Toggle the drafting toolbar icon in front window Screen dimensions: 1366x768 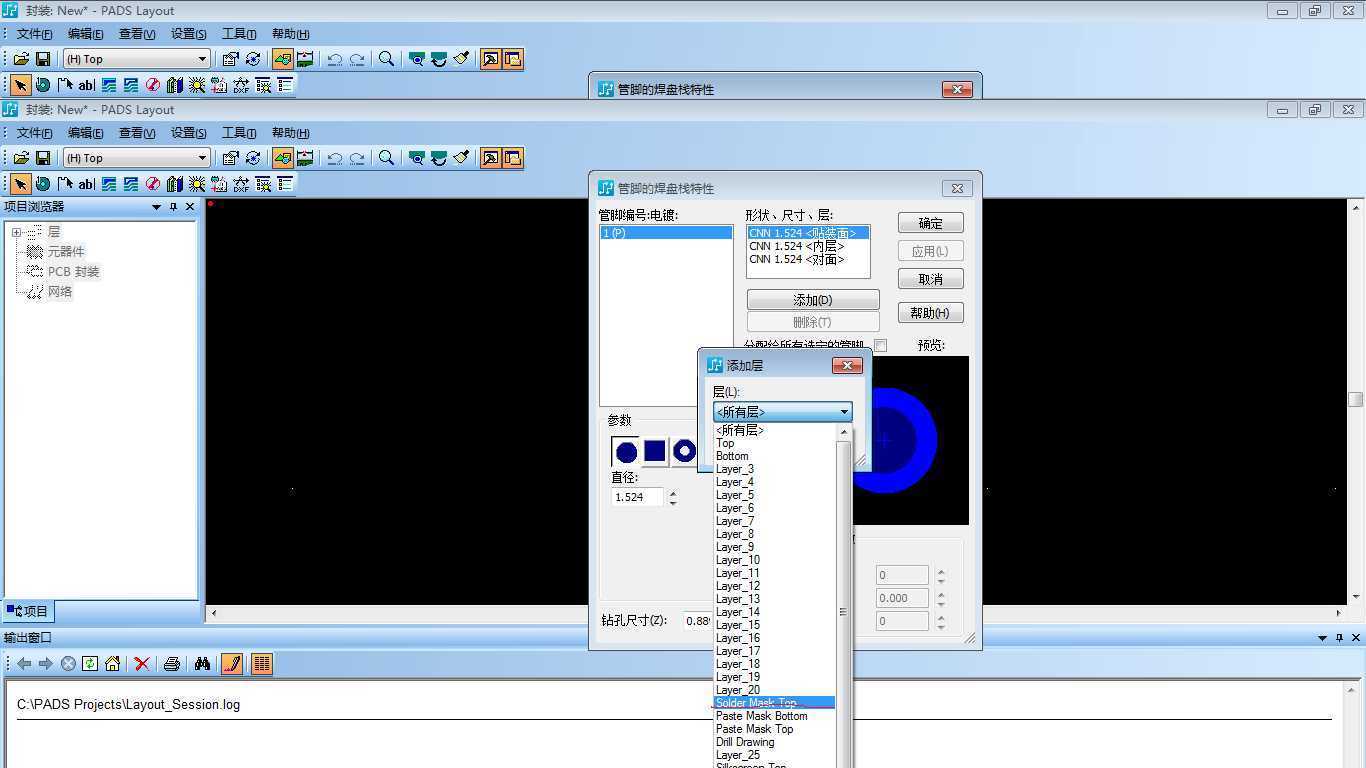[283, 158]
